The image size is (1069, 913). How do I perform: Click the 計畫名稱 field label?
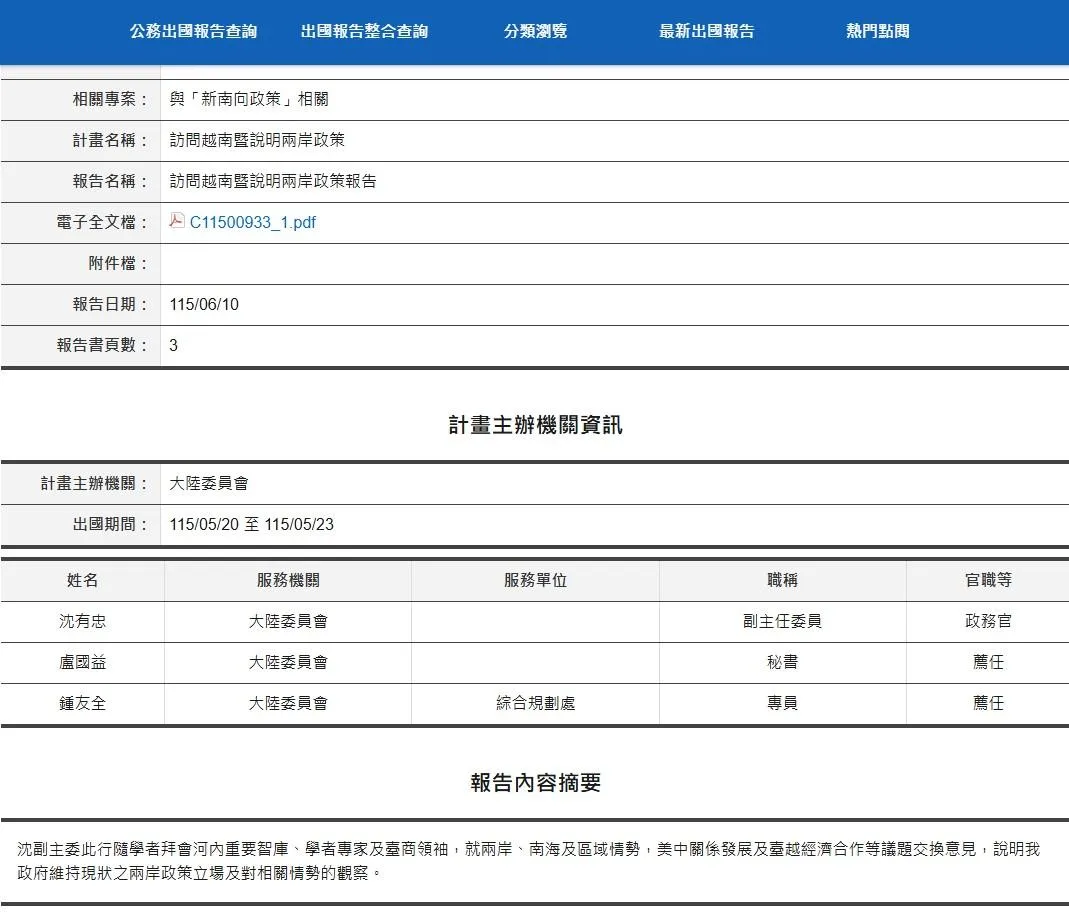[x=110, y=140]
